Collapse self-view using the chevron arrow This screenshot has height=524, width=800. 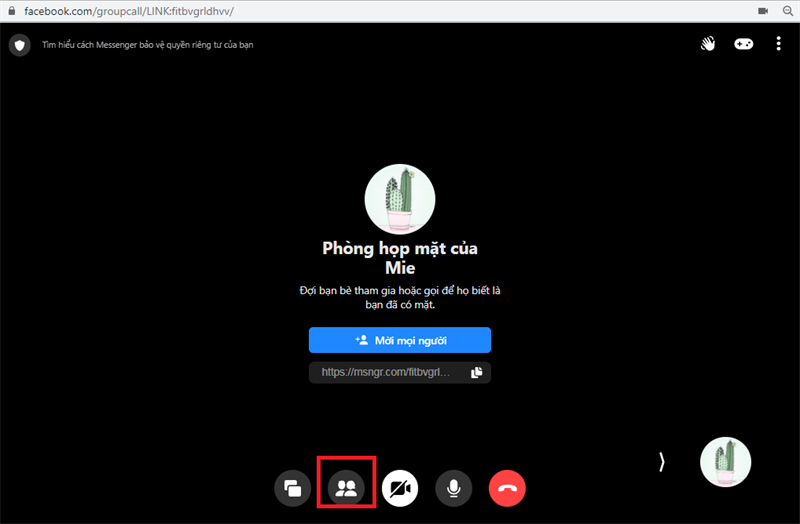click(x=662, y=462)
